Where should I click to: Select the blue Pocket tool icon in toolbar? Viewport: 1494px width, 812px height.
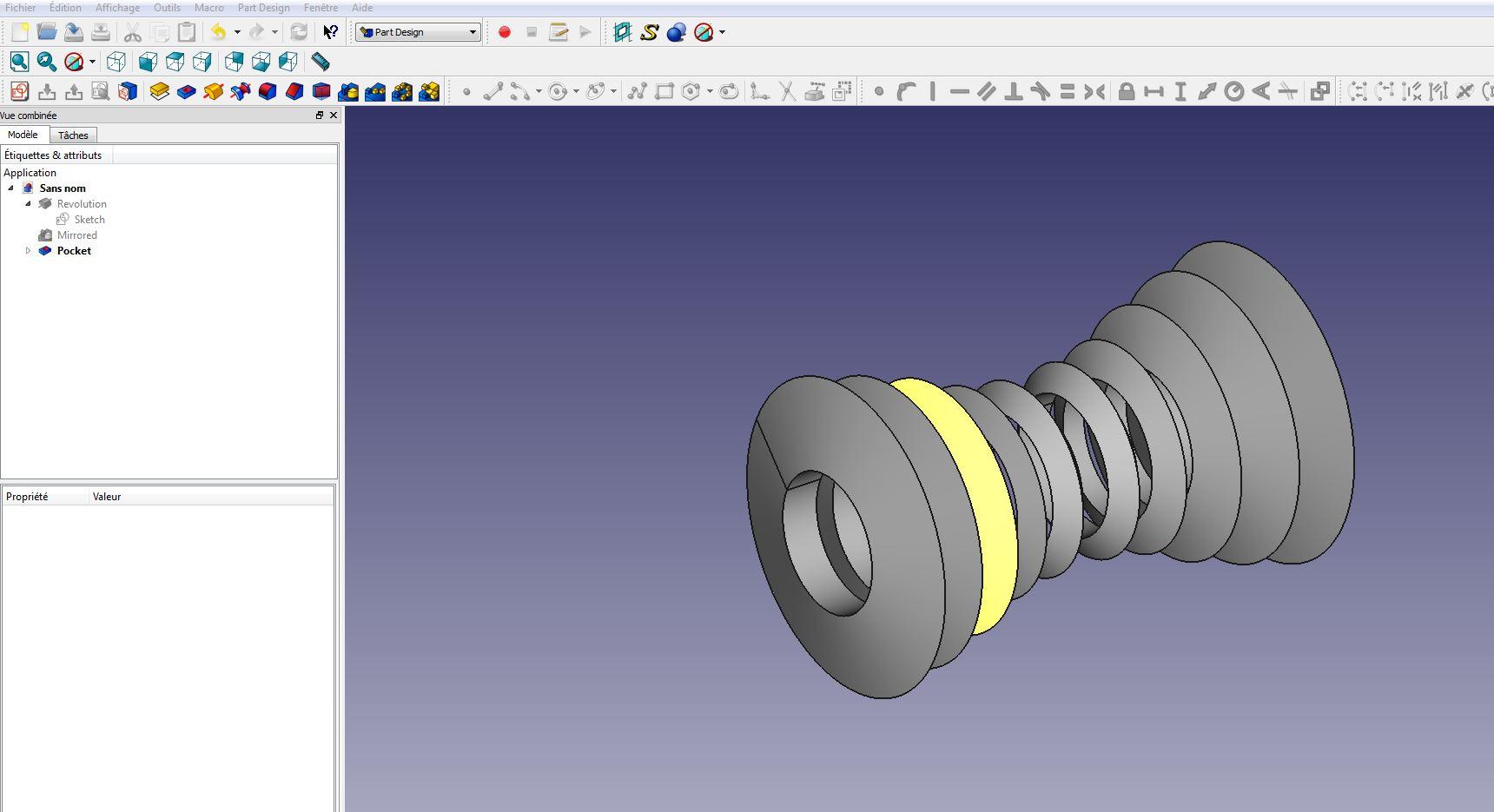186,91
